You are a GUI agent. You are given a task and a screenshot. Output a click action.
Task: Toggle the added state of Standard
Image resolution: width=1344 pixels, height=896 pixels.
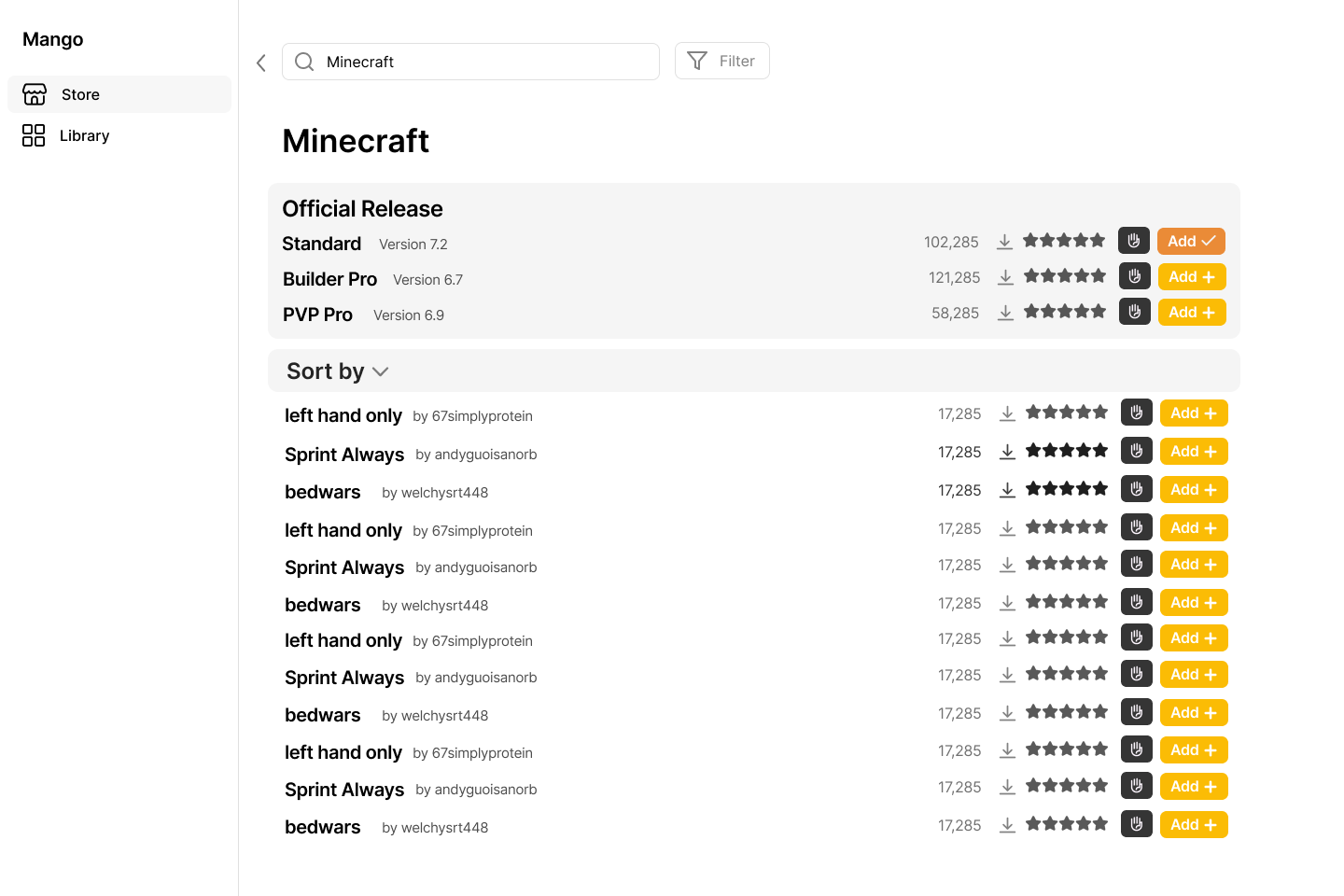tap(1191, 241)
